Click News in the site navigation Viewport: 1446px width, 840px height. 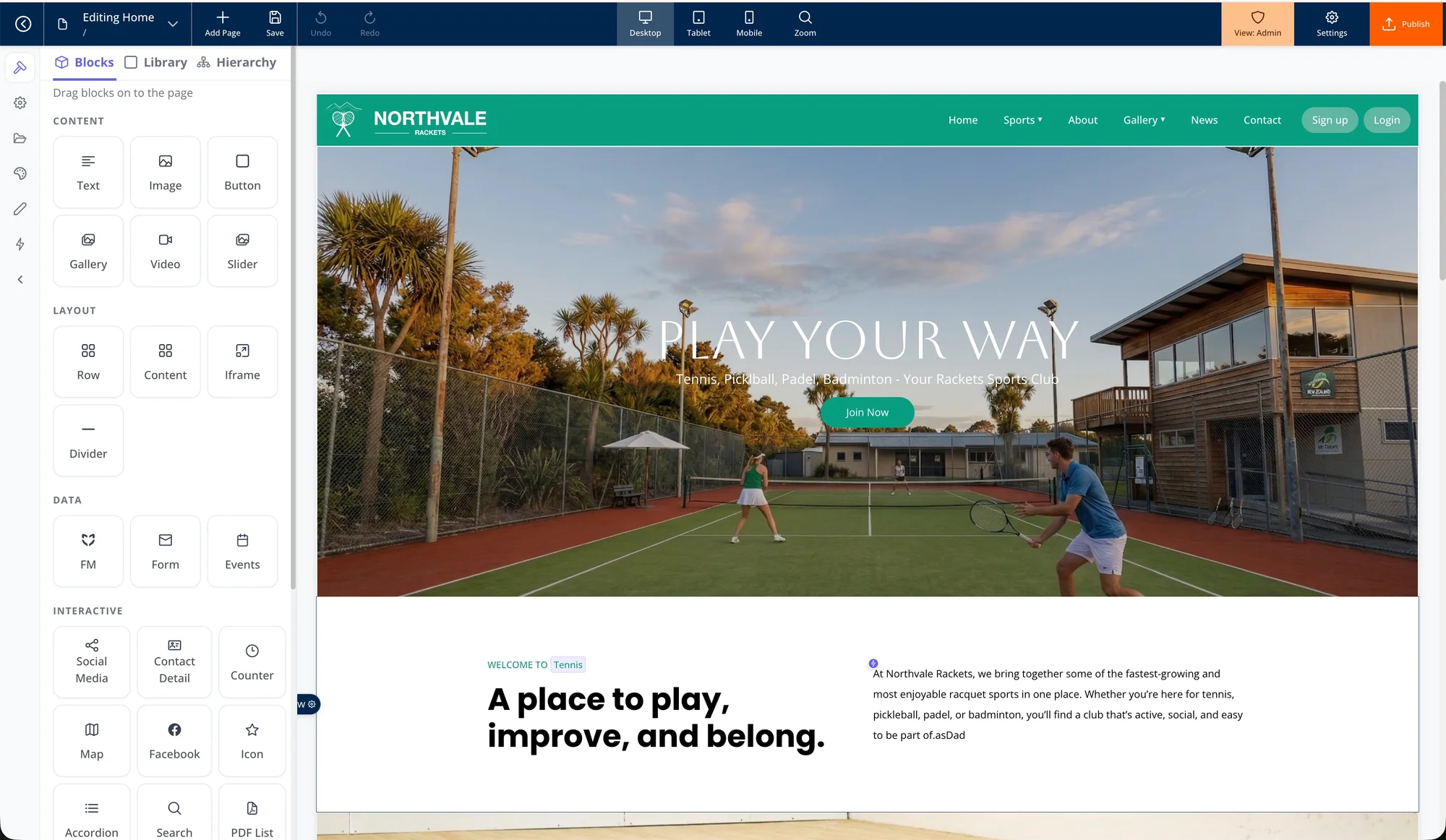(1204, 120)
